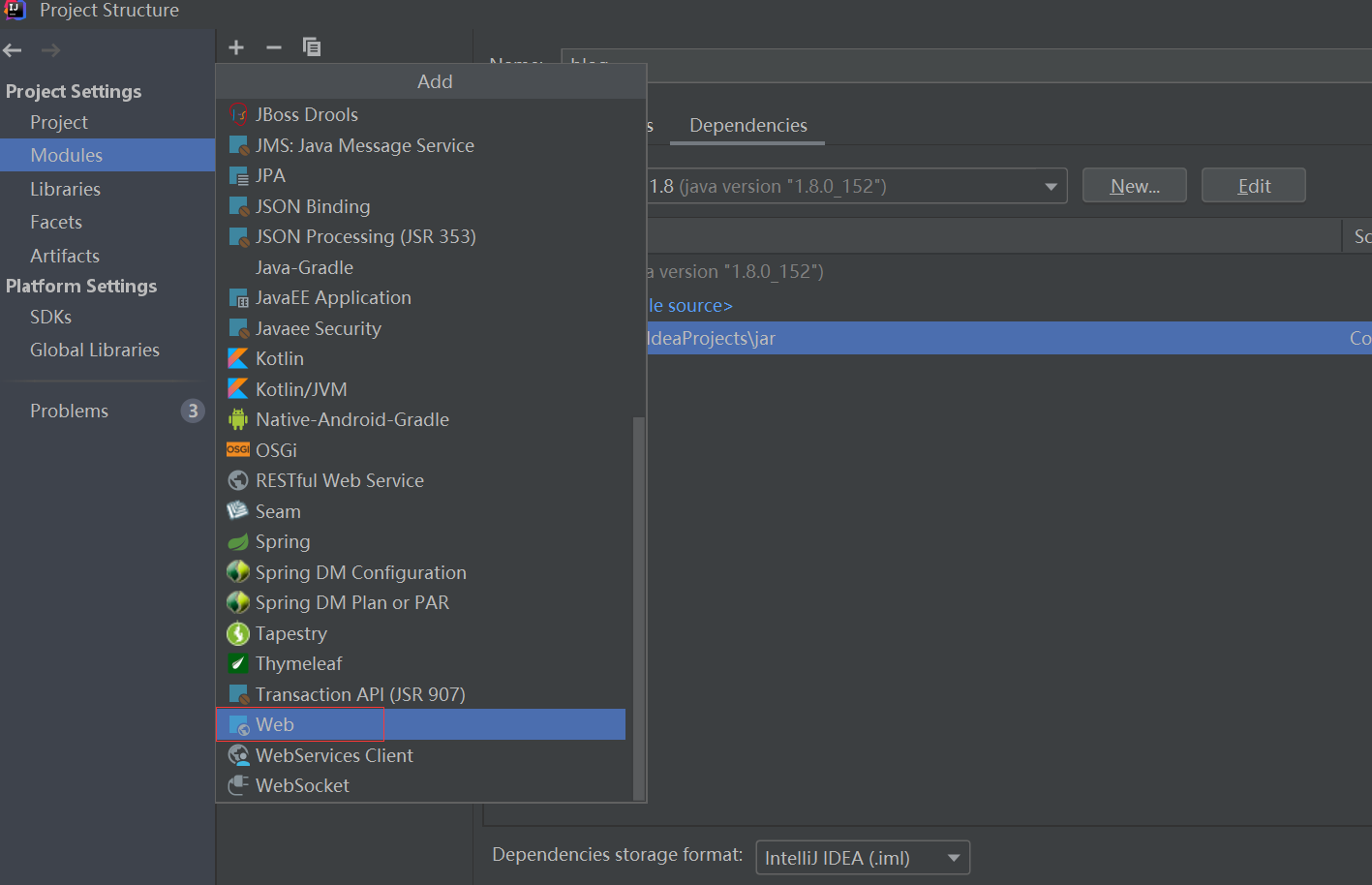Click the minus icon to remove module
This screenshot has height=885, width=1372.
(x=273, y=46)
